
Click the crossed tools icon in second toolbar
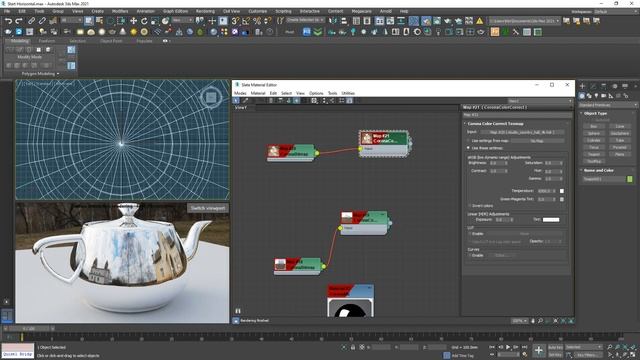click(x=516, y=32)
